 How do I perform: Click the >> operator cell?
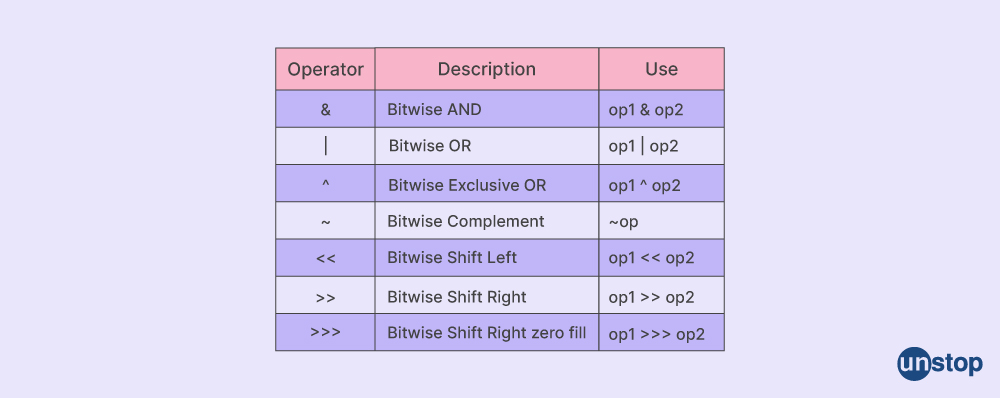pos(325,295)
